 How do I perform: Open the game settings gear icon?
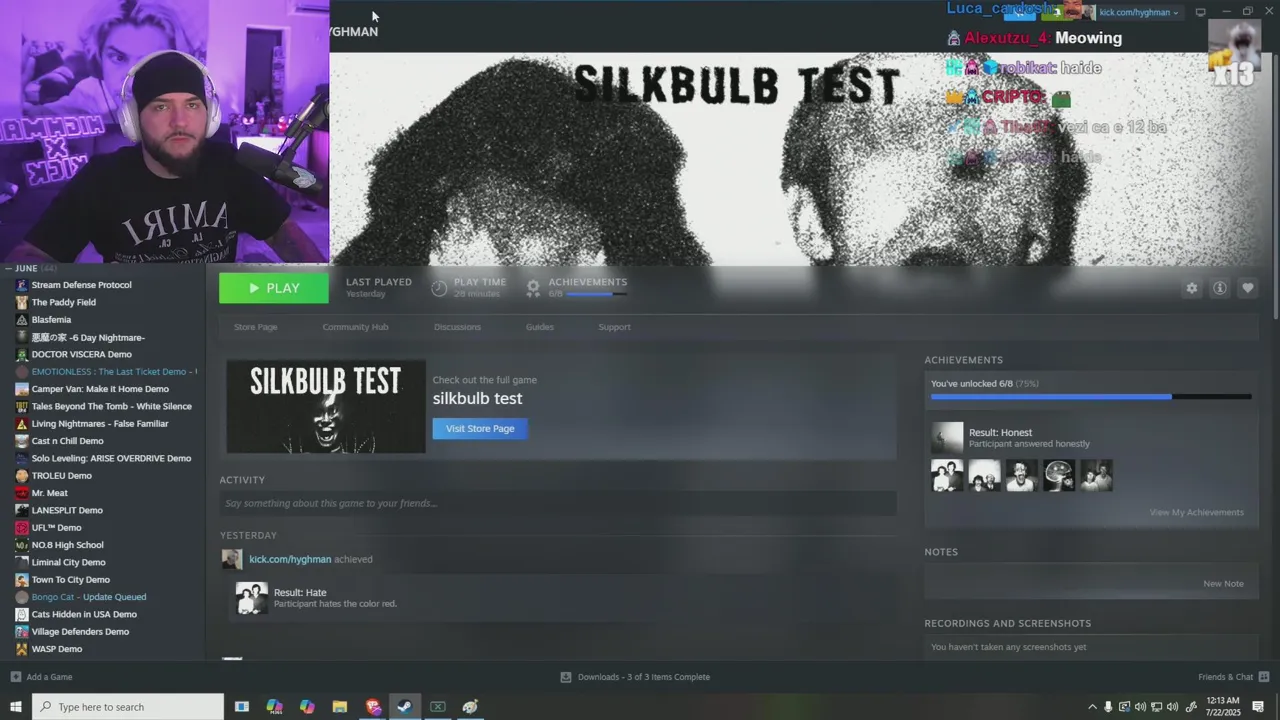[1191, 288]
